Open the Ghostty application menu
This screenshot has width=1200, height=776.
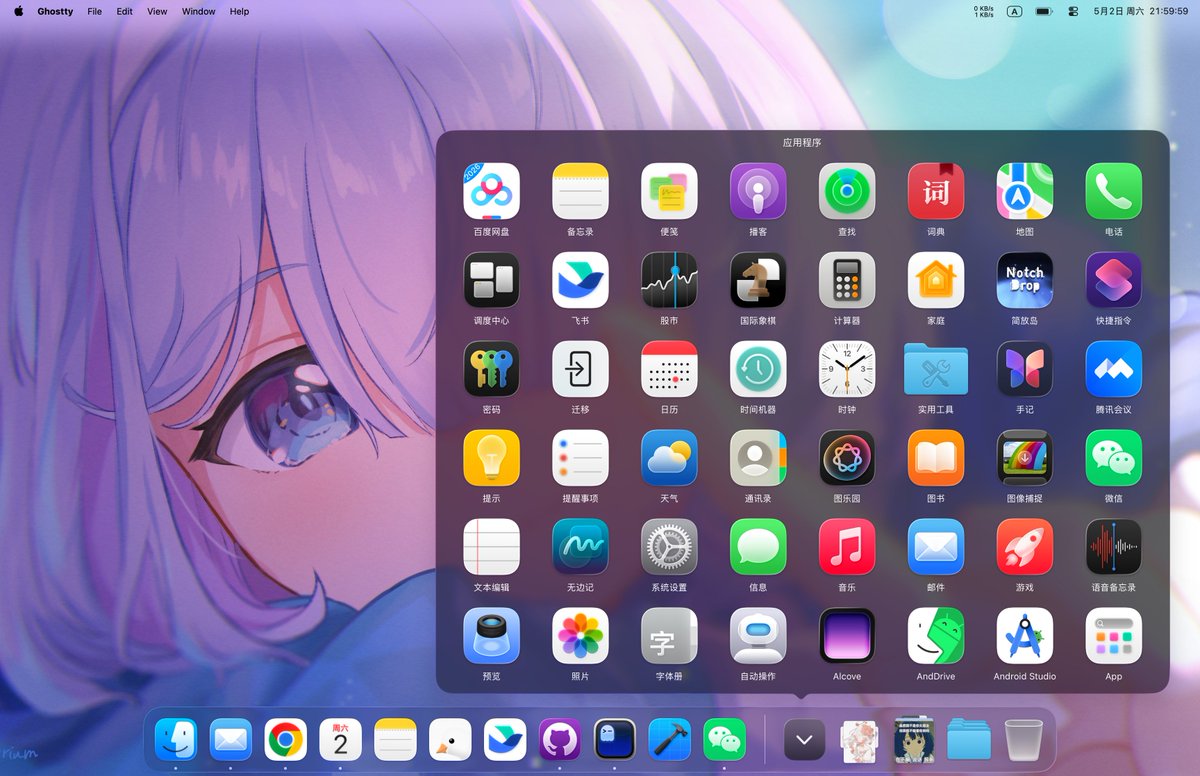pyautogui.click(x=55, y=11)
